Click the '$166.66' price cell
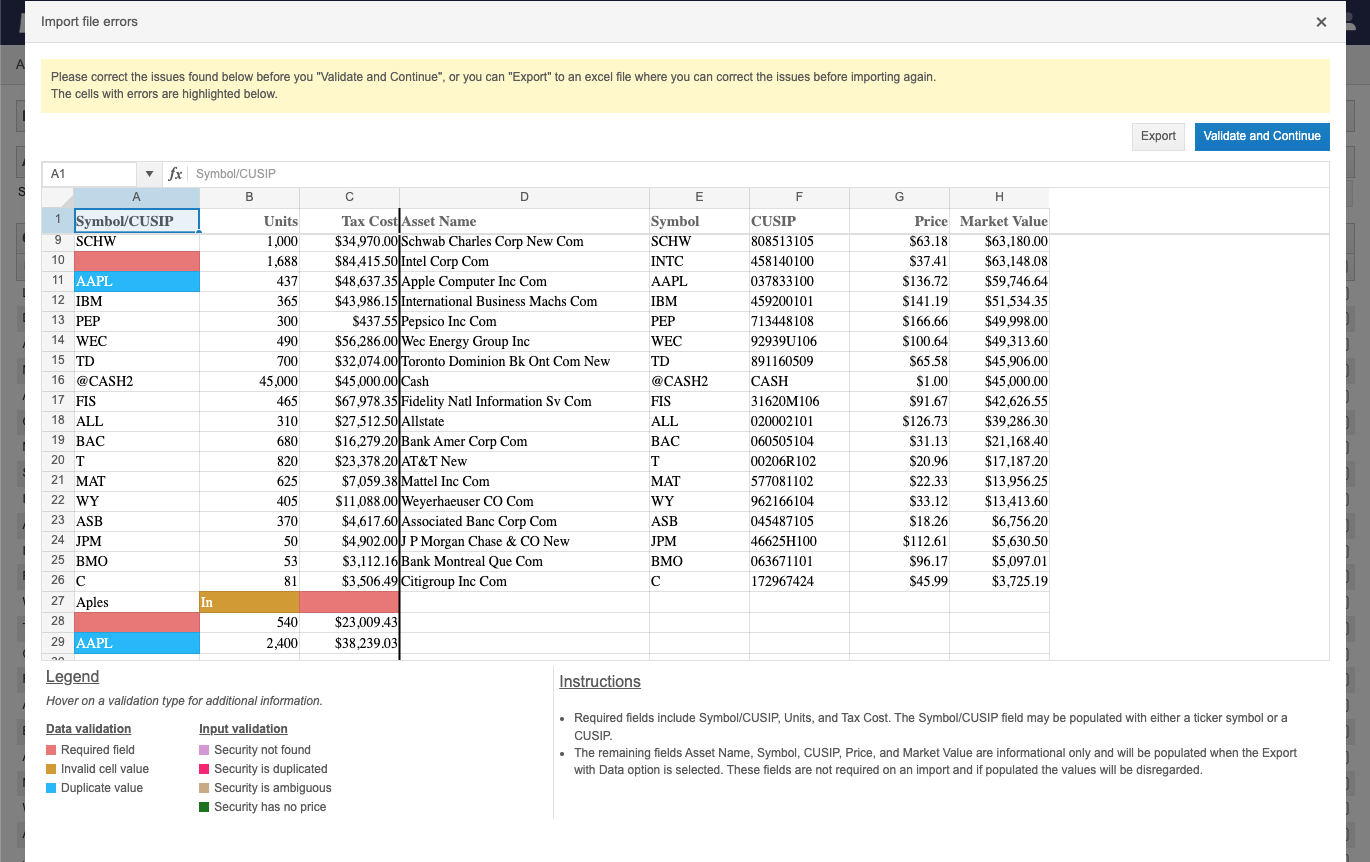Image resolution: width=1370 pixels, height=862 pixels. (899, 321)
